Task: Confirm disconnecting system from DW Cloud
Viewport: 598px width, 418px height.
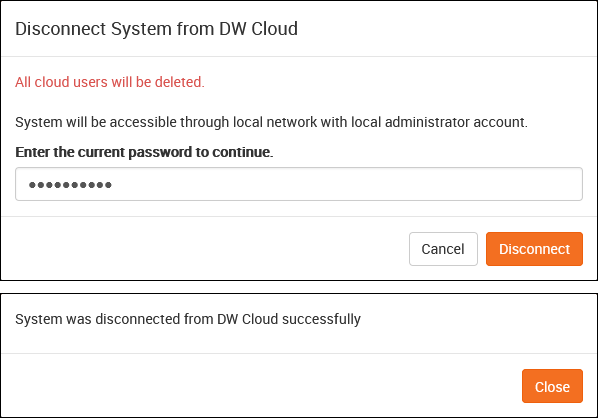Action: 534,249
